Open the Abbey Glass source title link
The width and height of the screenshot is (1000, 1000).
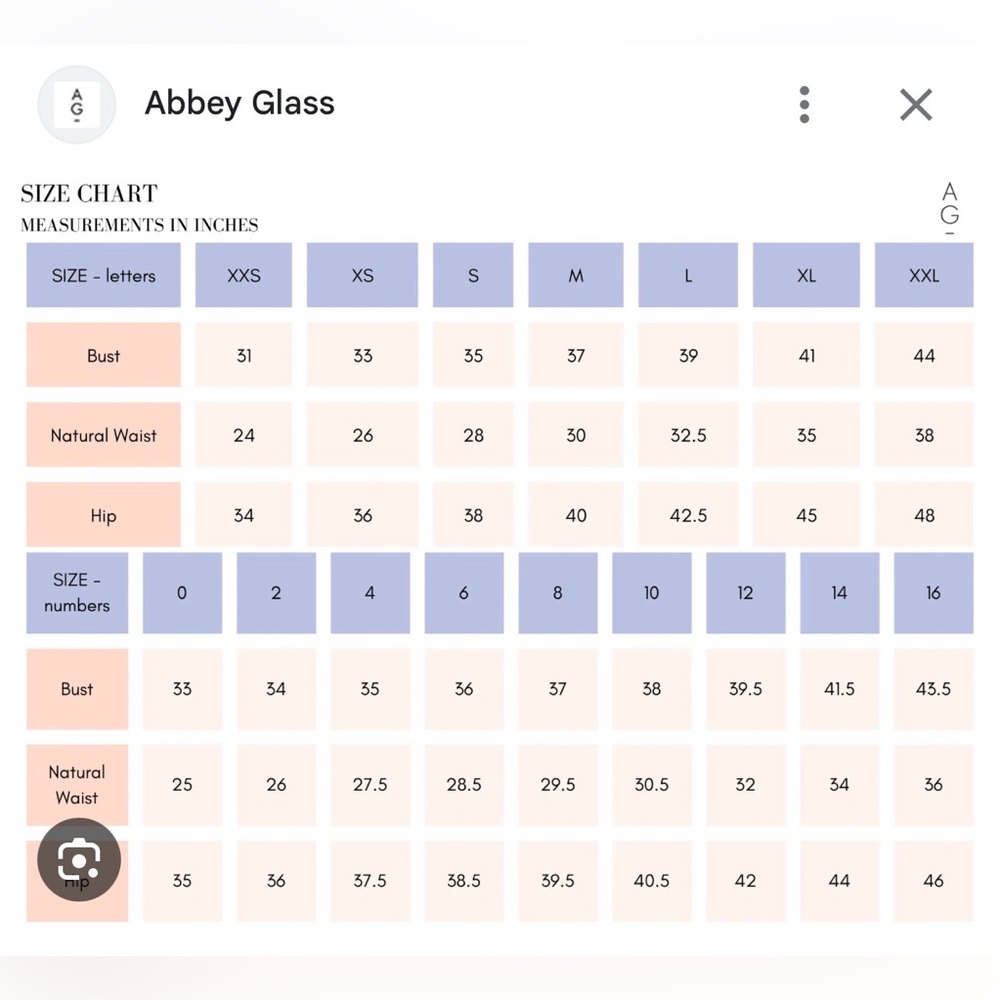click(239, 103)
